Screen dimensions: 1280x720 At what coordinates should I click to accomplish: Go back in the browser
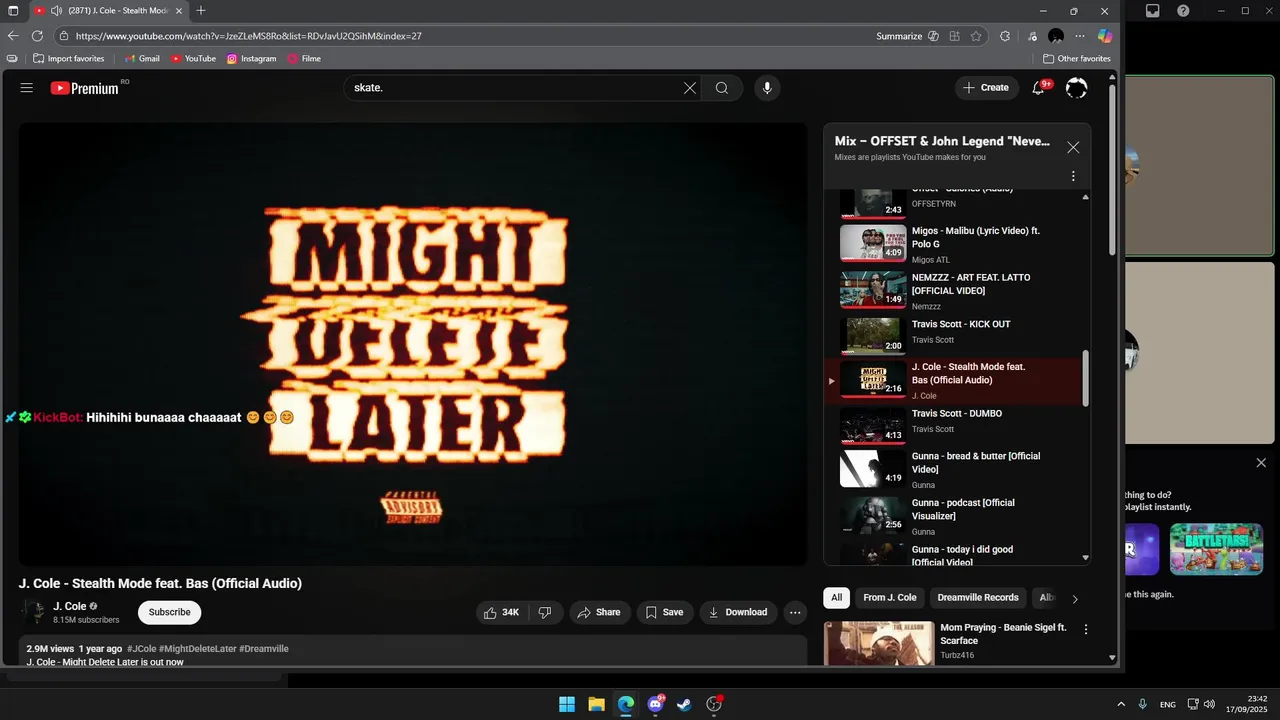13,36
